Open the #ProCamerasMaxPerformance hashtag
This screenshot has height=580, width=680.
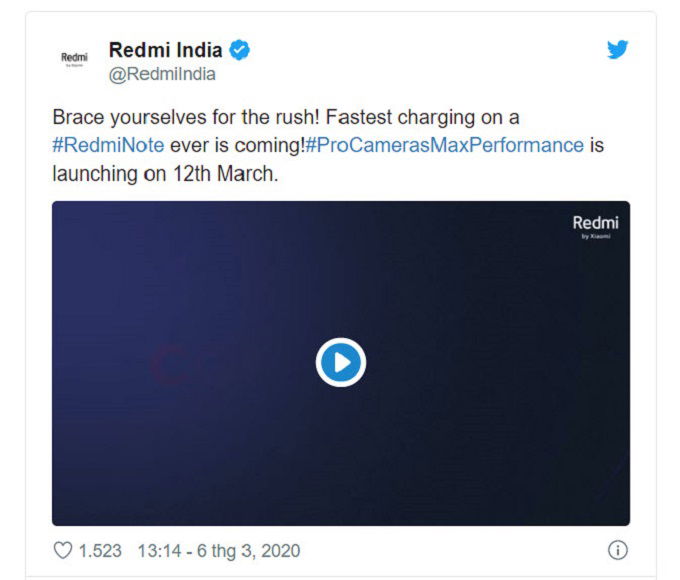click(x=445, y=145)
